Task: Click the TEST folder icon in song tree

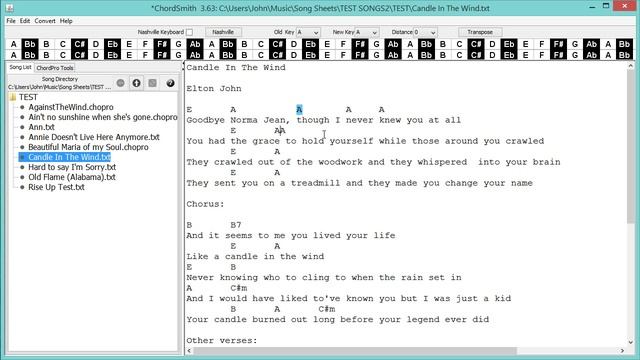Action: point(13,97)
